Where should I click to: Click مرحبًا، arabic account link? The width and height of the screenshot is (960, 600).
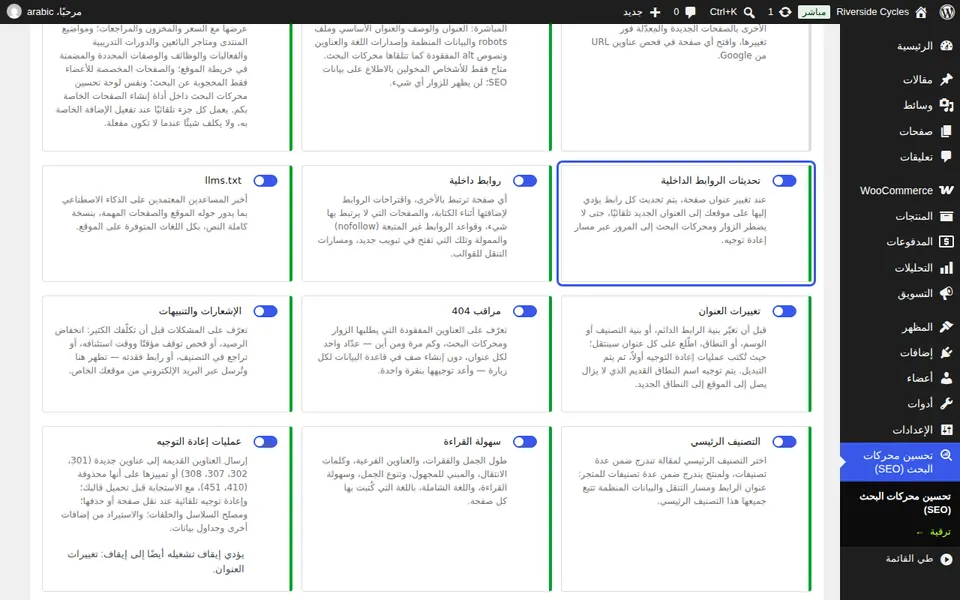[x=54, y=12]
